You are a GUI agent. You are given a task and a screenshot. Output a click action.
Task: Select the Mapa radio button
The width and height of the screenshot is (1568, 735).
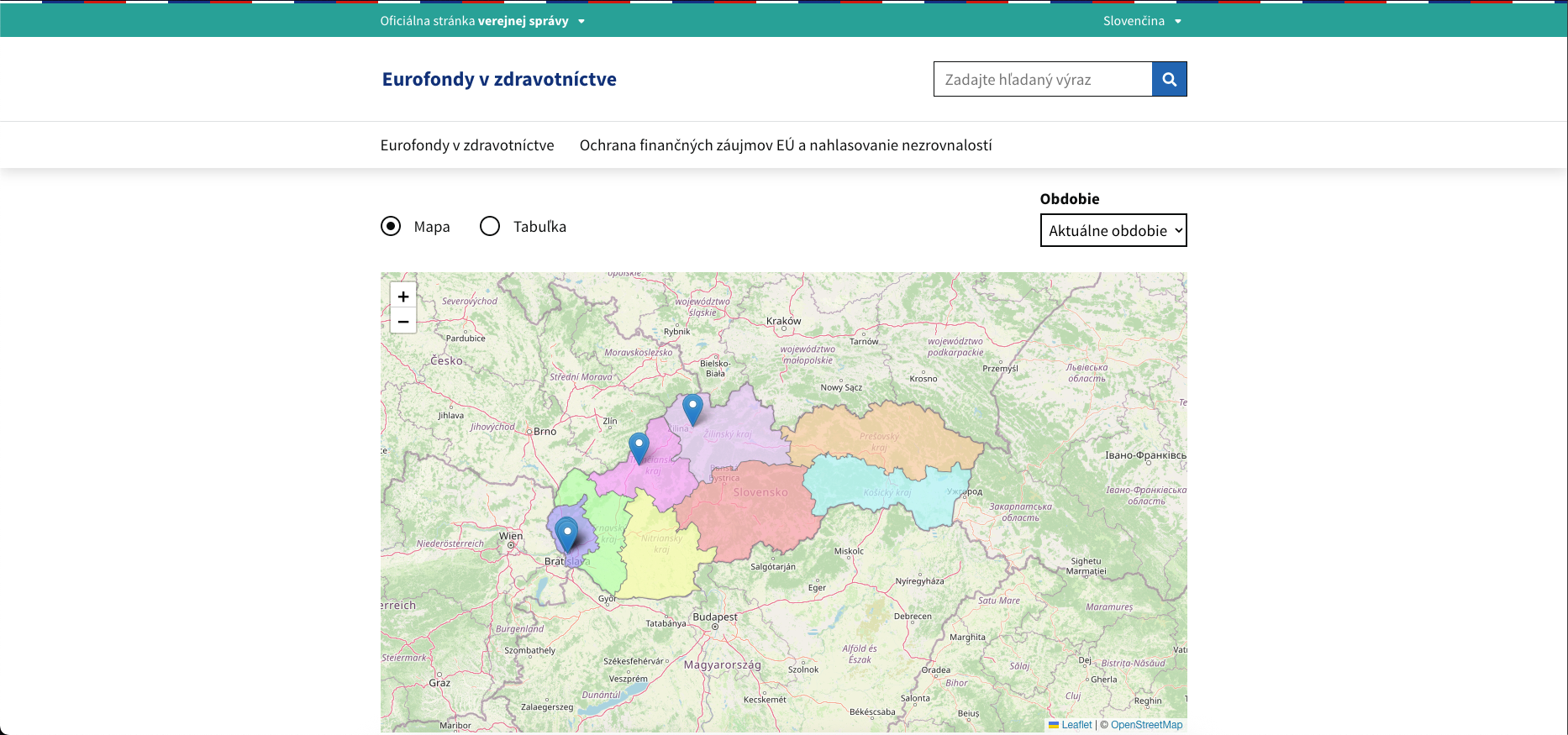click(x=391, y=226)
